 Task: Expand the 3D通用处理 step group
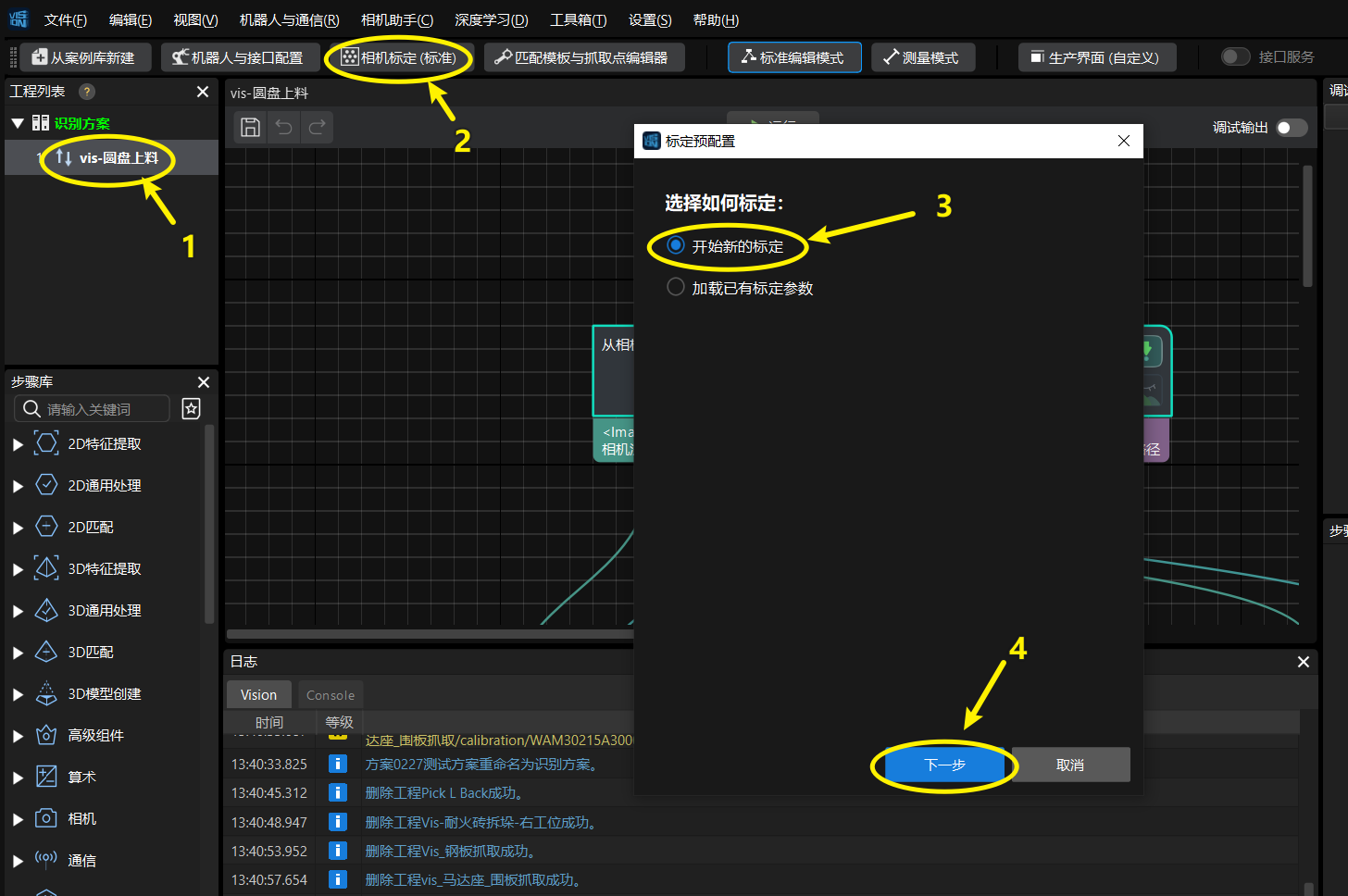(x=18, y=611)
